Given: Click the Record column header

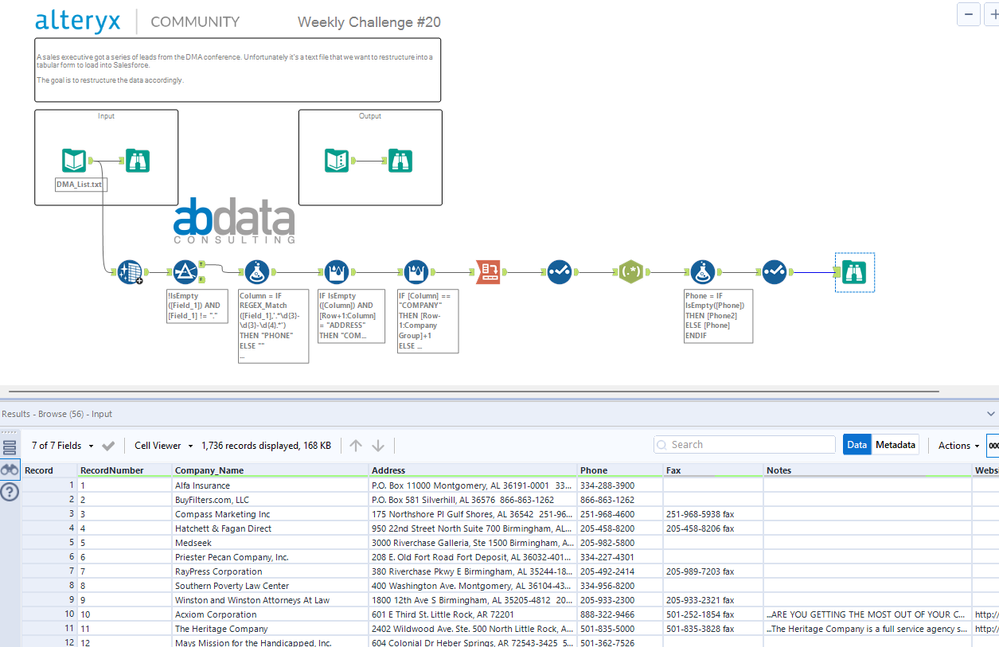Looking at the screenshot, I should [x=50, y=471].
